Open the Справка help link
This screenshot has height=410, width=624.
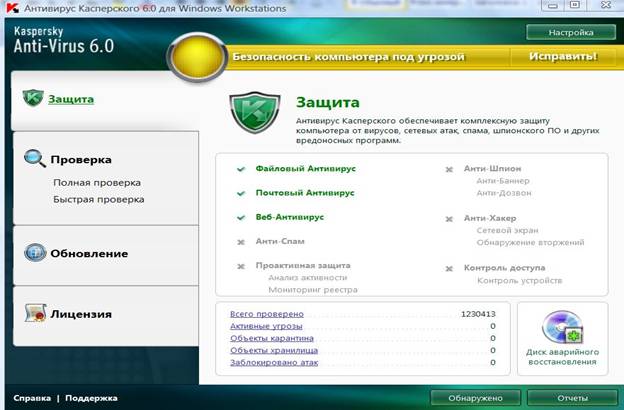coord(32,398)
